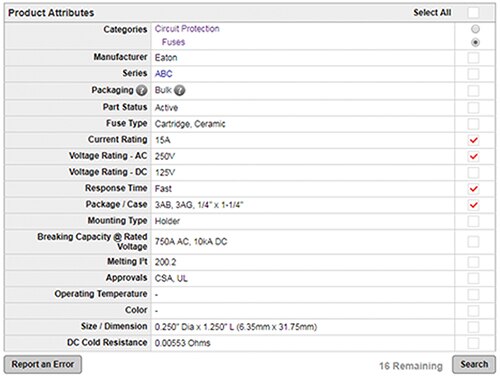Check the Packaging Bulk checkbox
Image resolution: width=500 pixels, height=378 pixels.
pos(473,91)
